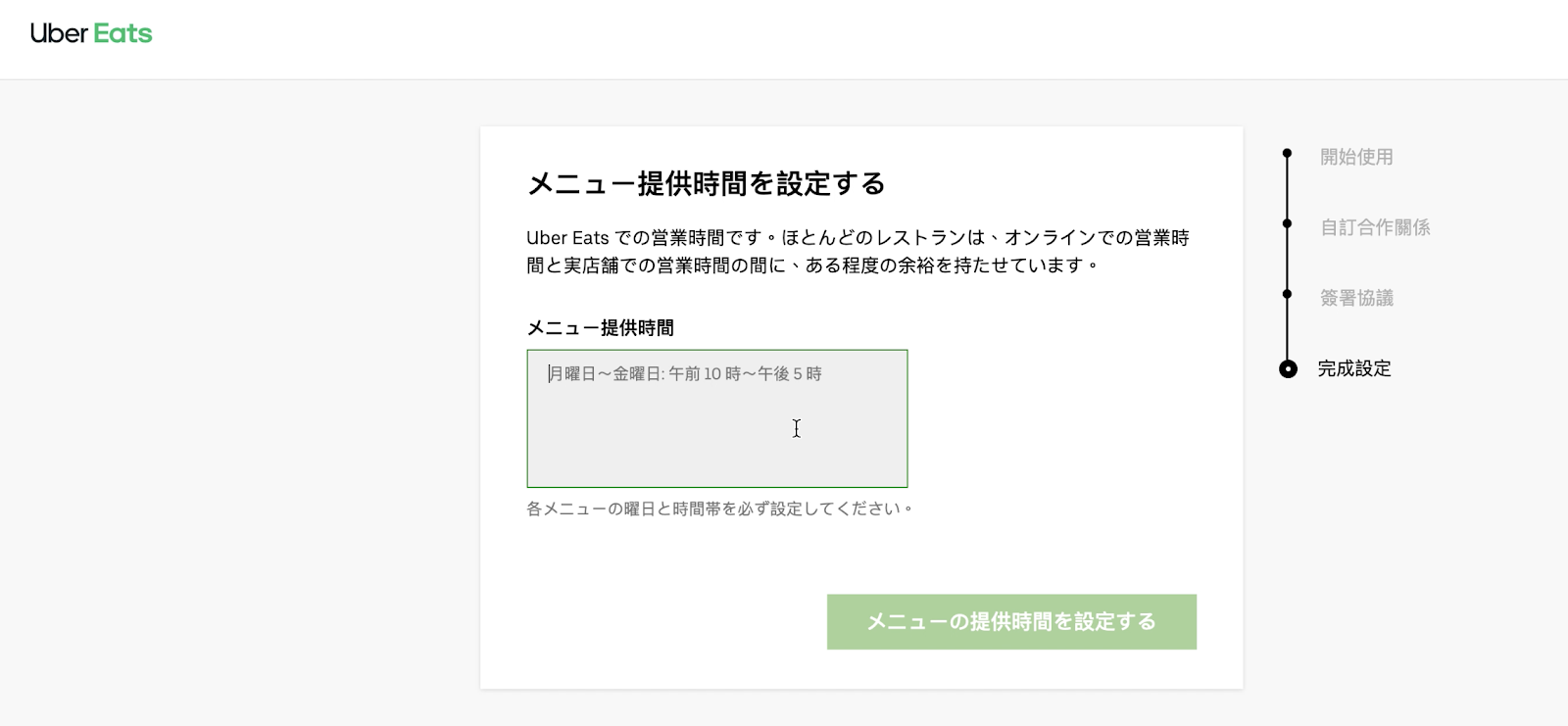Select the 簽署協議 step dot

1287,293
